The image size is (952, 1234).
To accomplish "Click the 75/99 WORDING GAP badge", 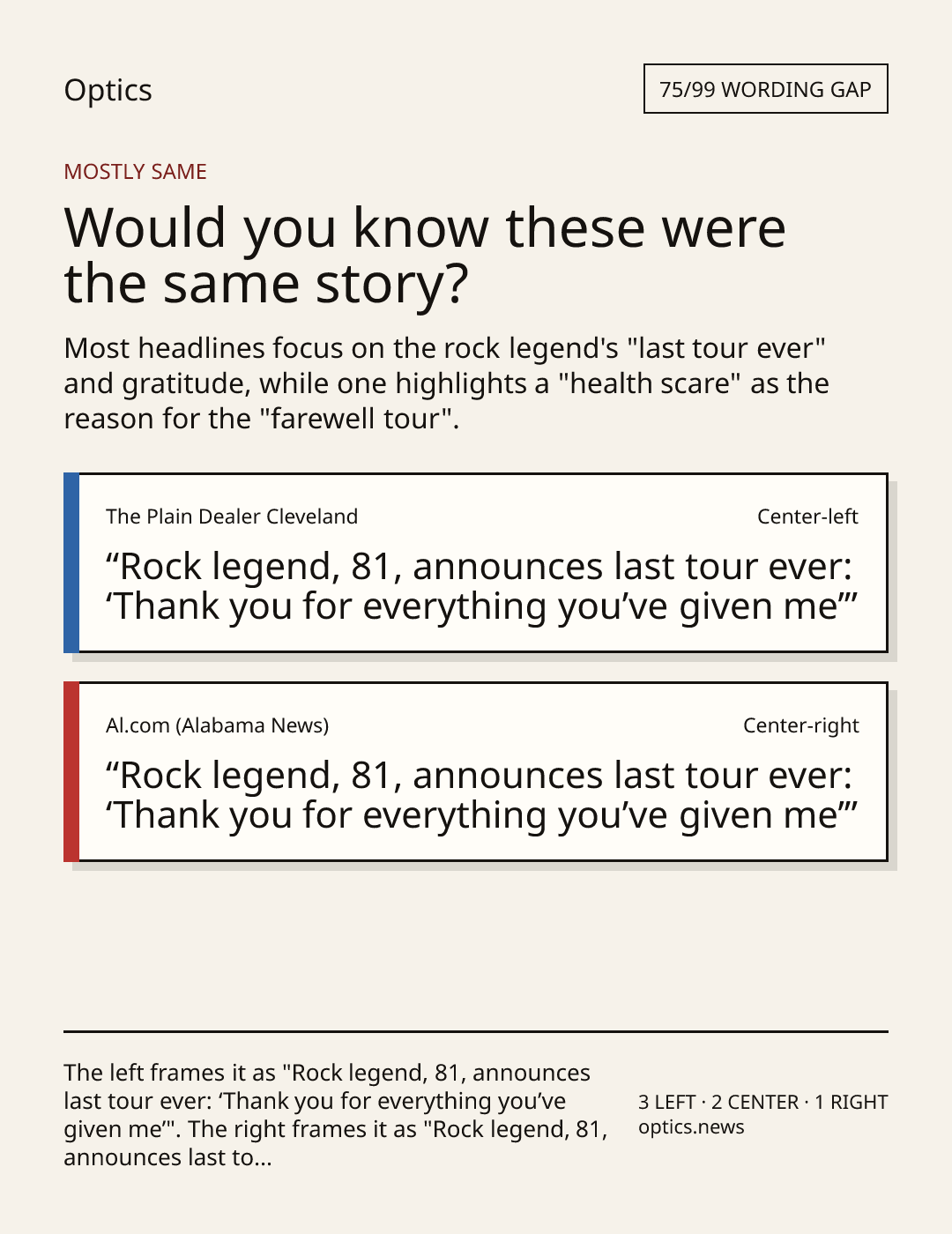I will [x=765, y=89].
